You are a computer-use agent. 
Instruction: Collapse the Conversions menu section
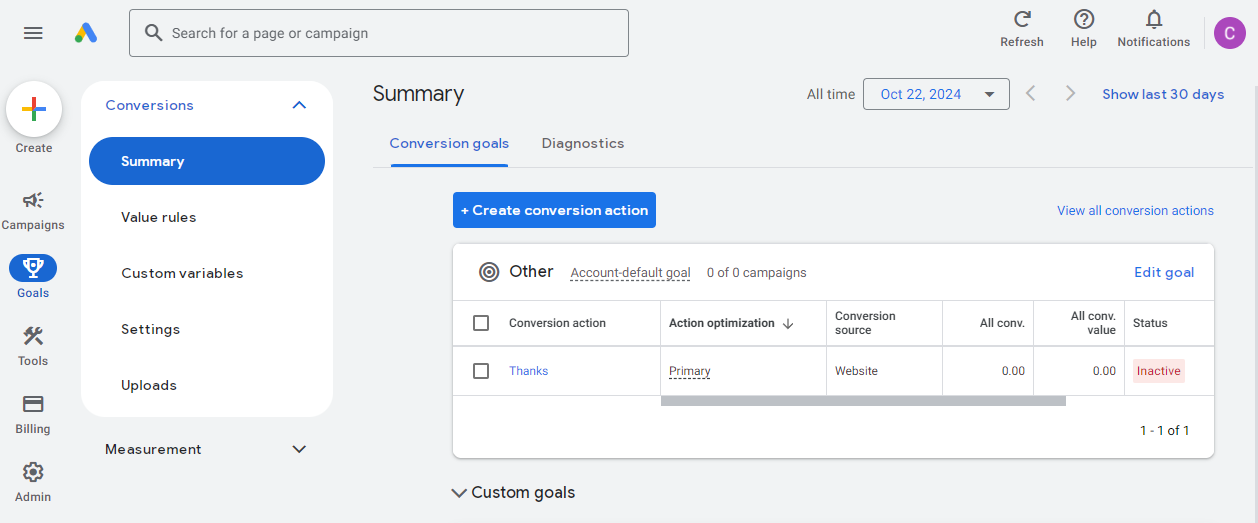[x=299, y=105]
